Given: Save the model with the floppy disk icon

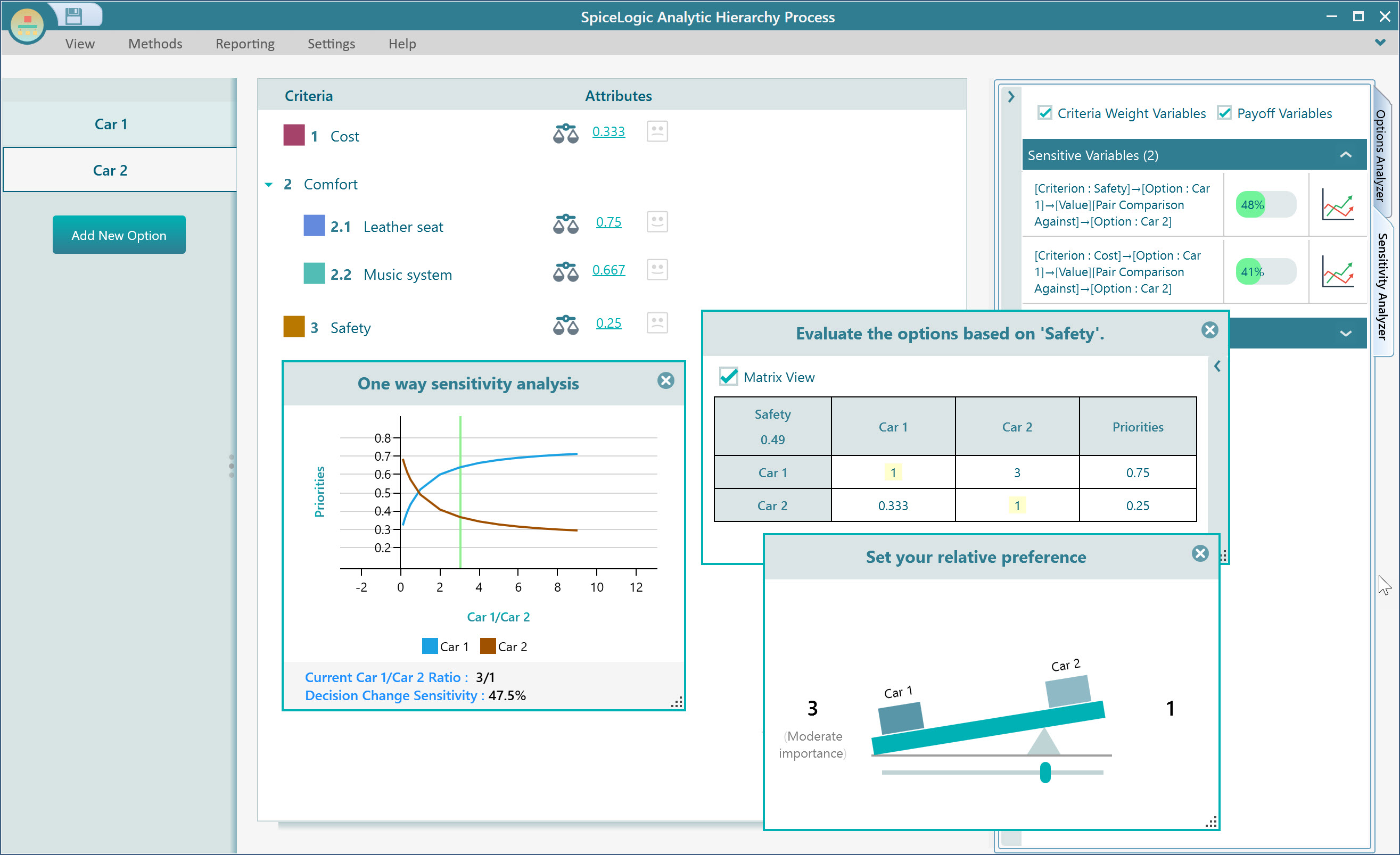Looking at the screenshot, I should (74, 16).
